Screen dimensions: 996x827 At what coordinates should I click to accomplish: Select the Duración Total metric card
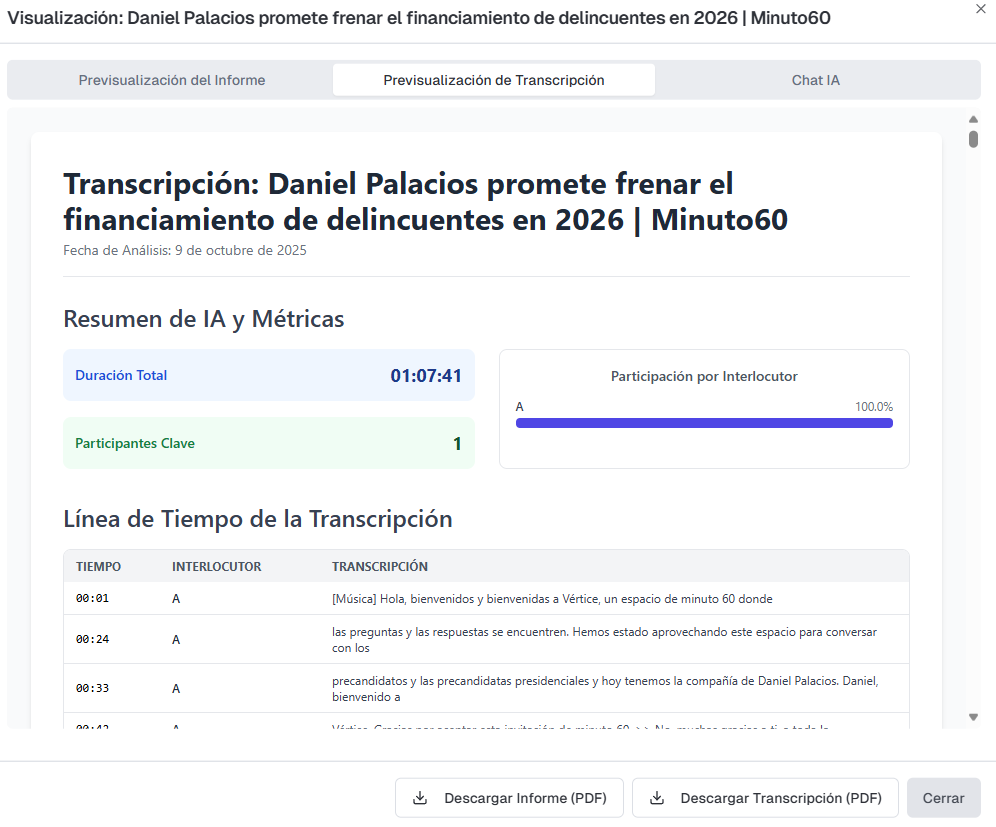click(x=268, y=375)
